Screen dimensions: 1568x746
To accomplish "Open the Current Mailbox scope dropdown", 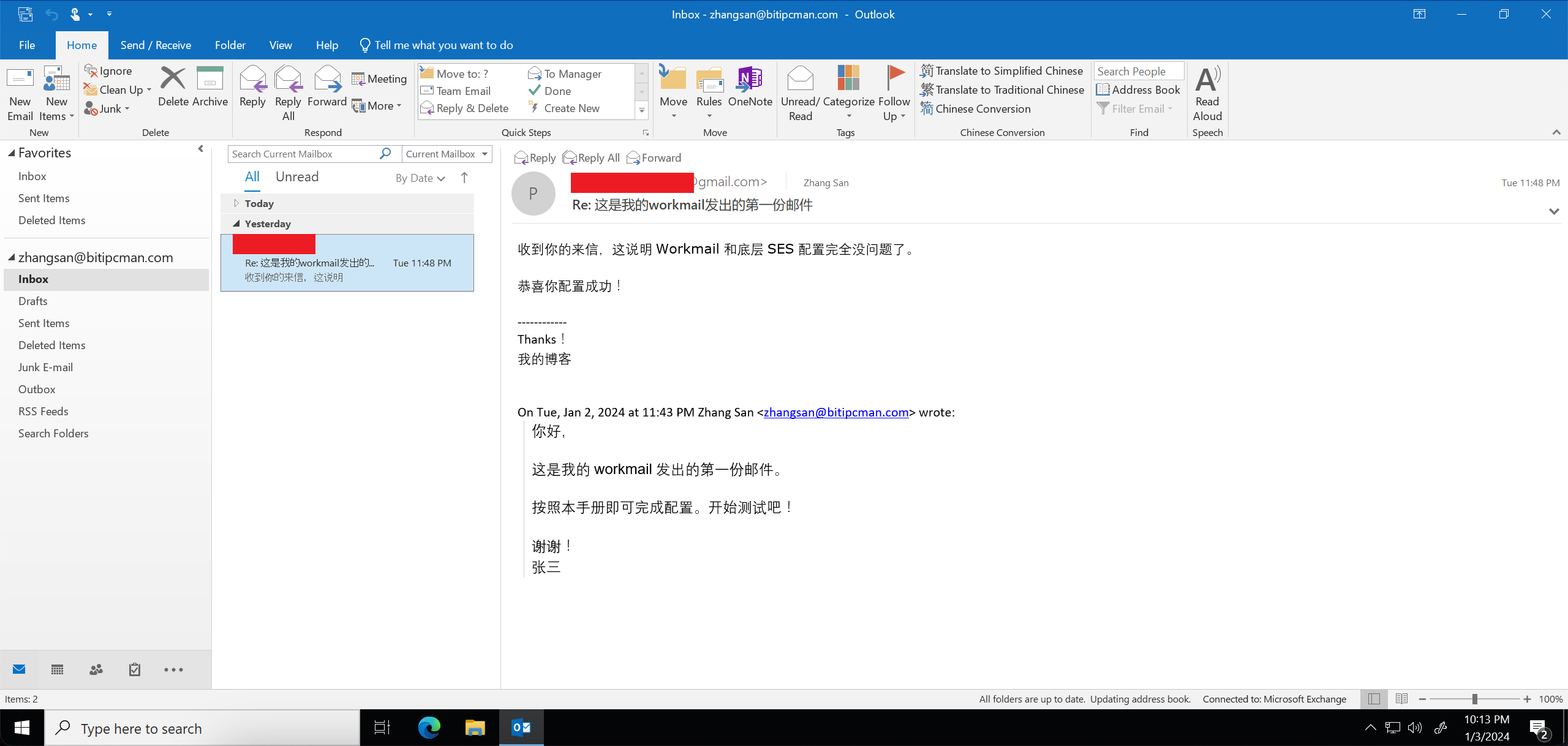I will point(447,154).
